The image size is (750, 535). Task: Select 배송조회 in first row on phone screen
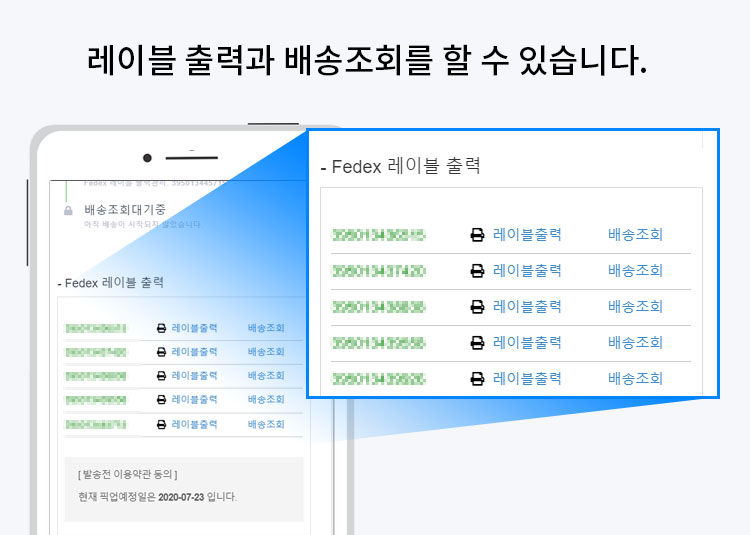click(266, 328)
